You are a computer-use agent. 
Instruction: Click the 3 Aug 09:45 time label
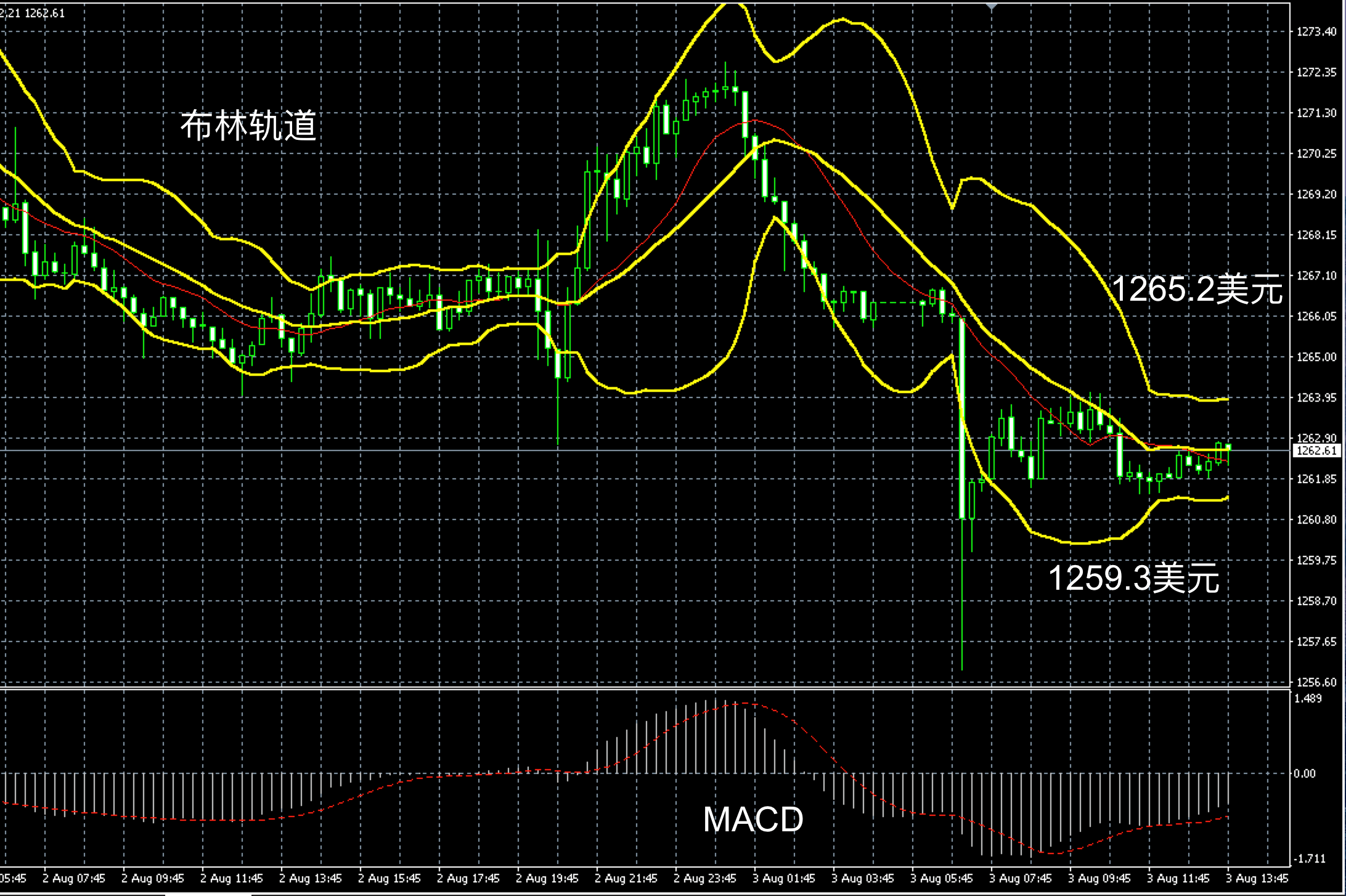click(x=1099, y=878)
